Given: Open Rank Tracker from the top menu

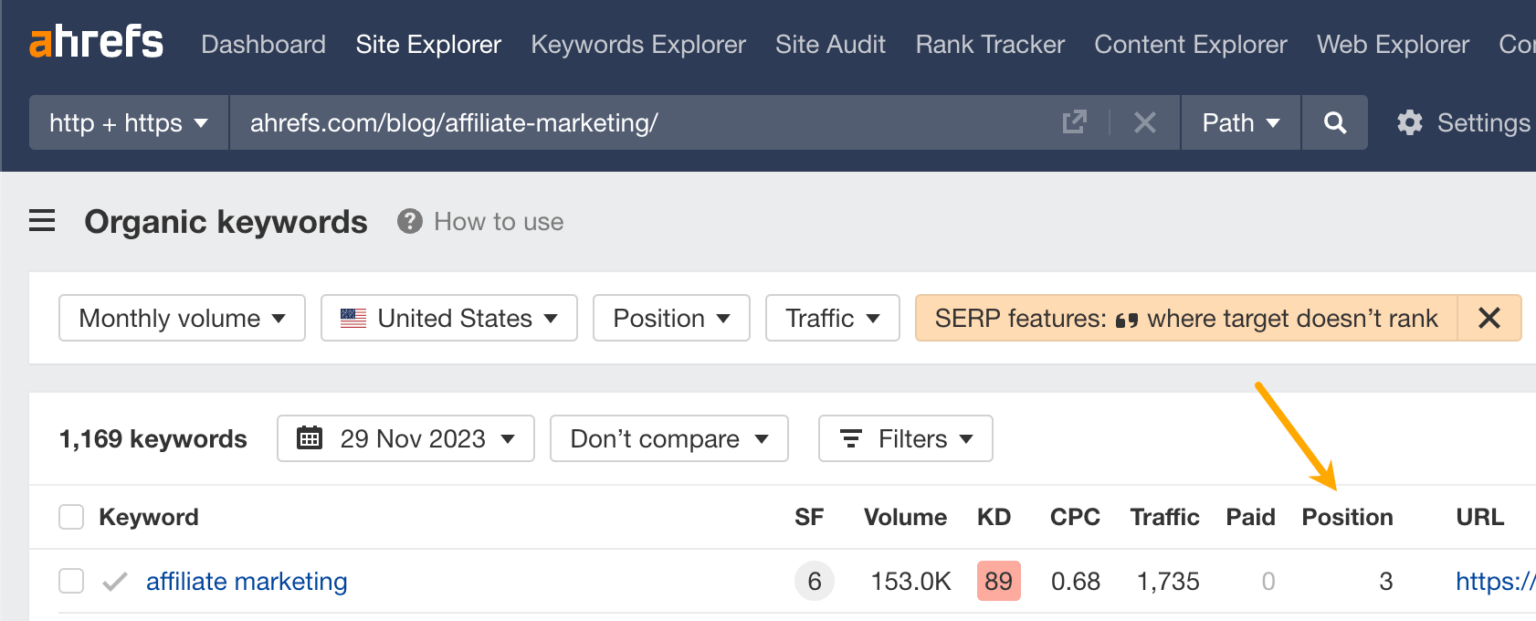Looking at the screenshot, I should click(x=989, y=44).
